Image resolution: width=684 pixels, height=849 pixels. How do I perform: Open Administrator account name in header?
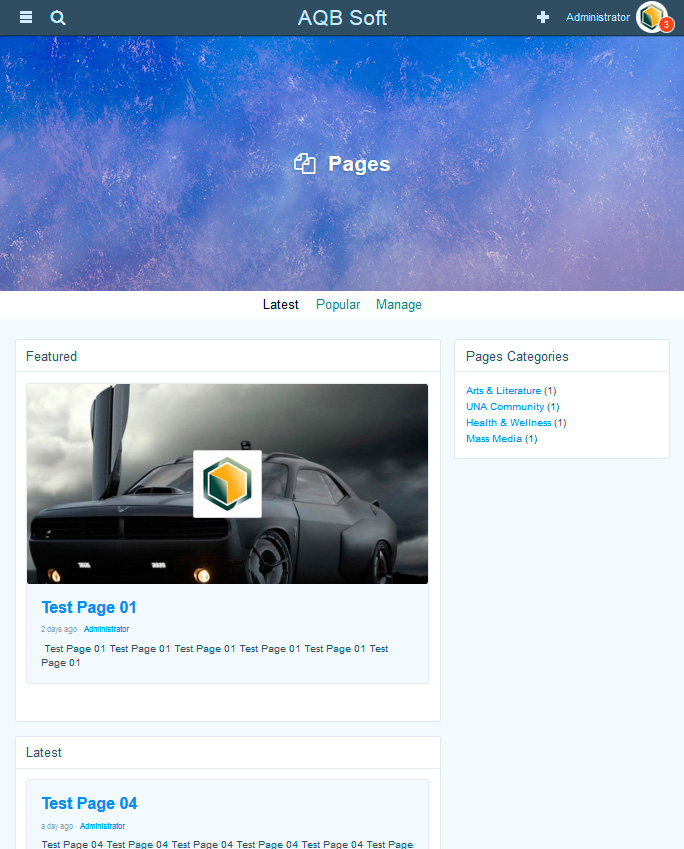(x=598, y=17)
